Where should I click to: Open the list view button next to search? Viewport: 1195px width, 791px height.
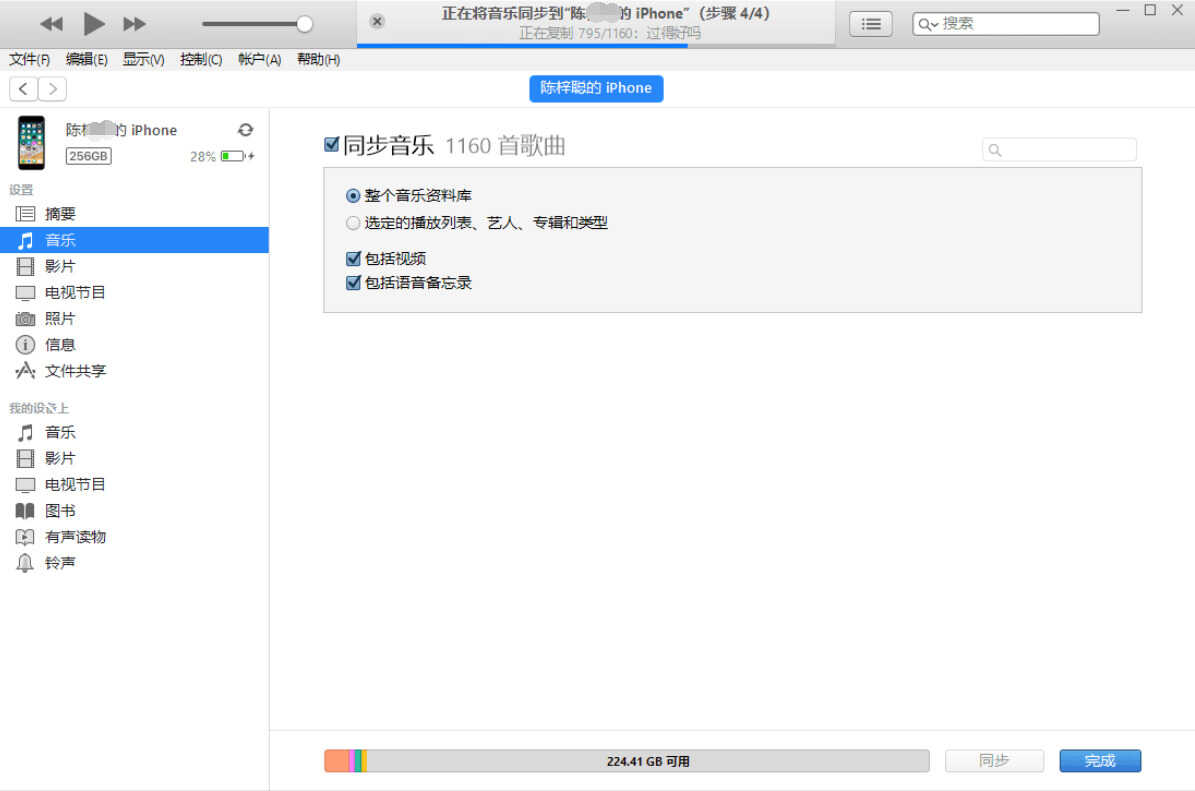[870, 24]
